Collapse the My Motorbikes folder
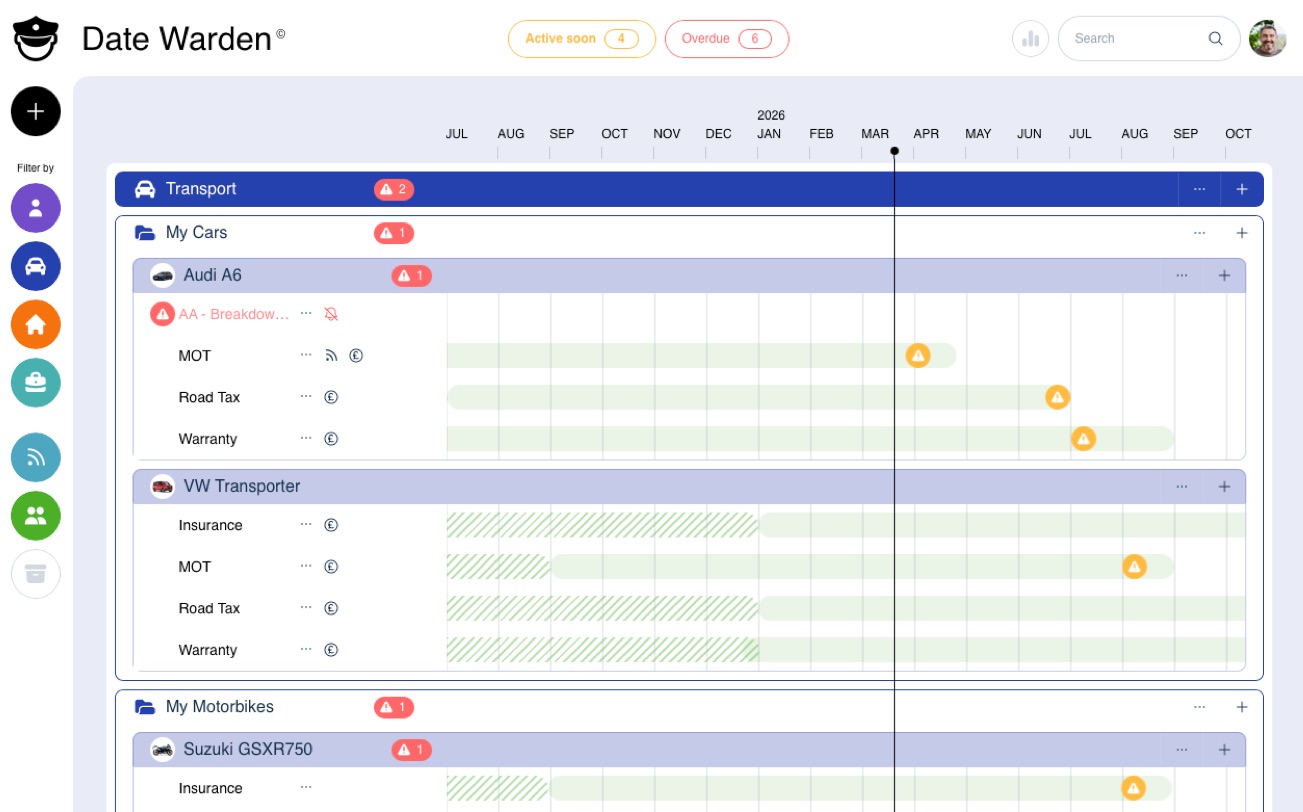This screenshot has width=1303, height=812. pos(145,707)
